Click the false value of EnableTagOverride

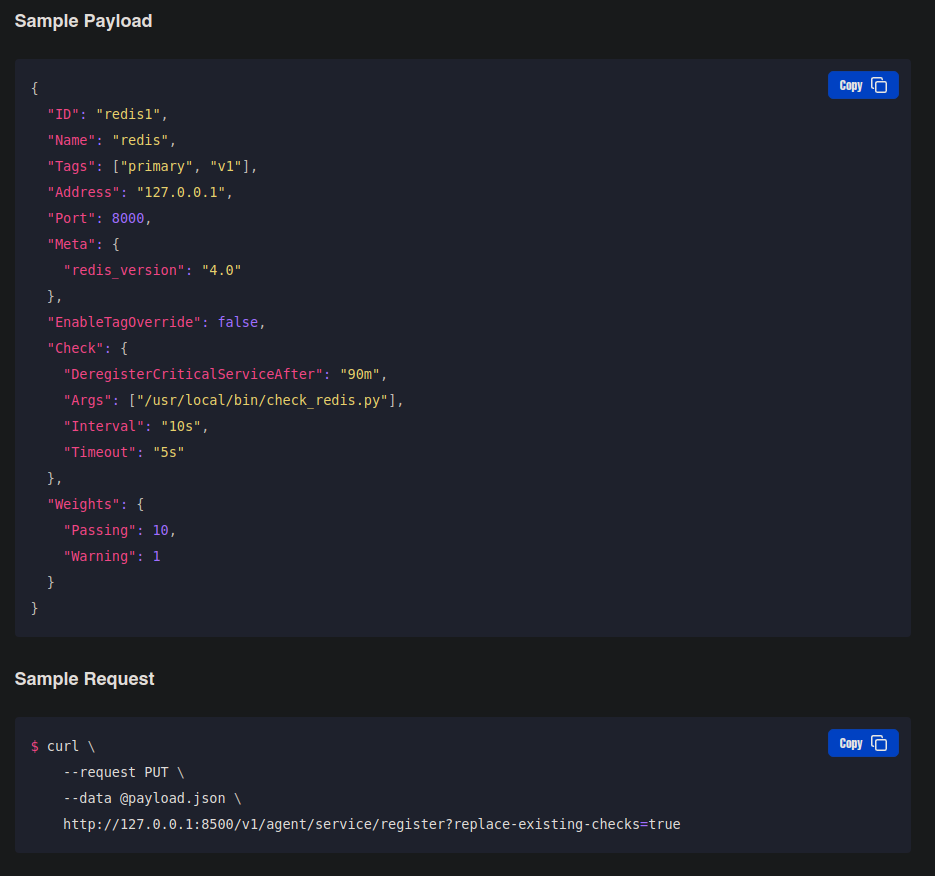point(240,322)
